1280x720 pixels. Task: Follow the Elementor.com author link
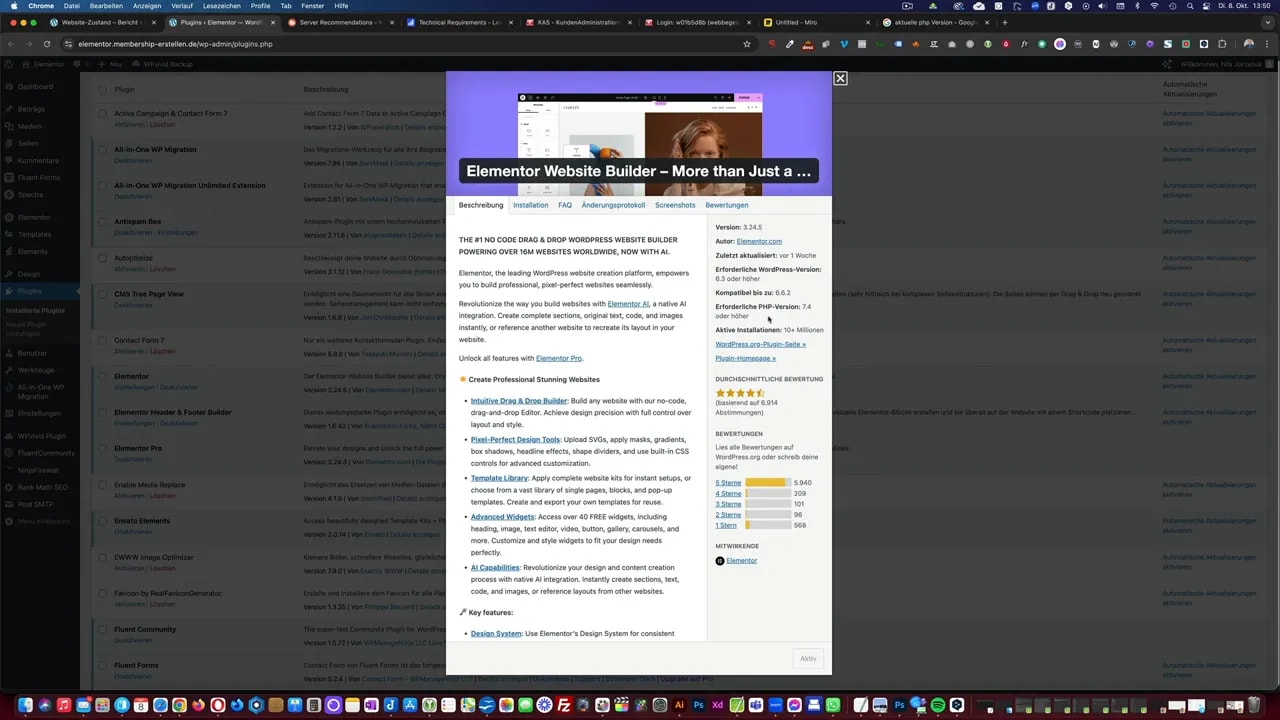click(759, 241)
